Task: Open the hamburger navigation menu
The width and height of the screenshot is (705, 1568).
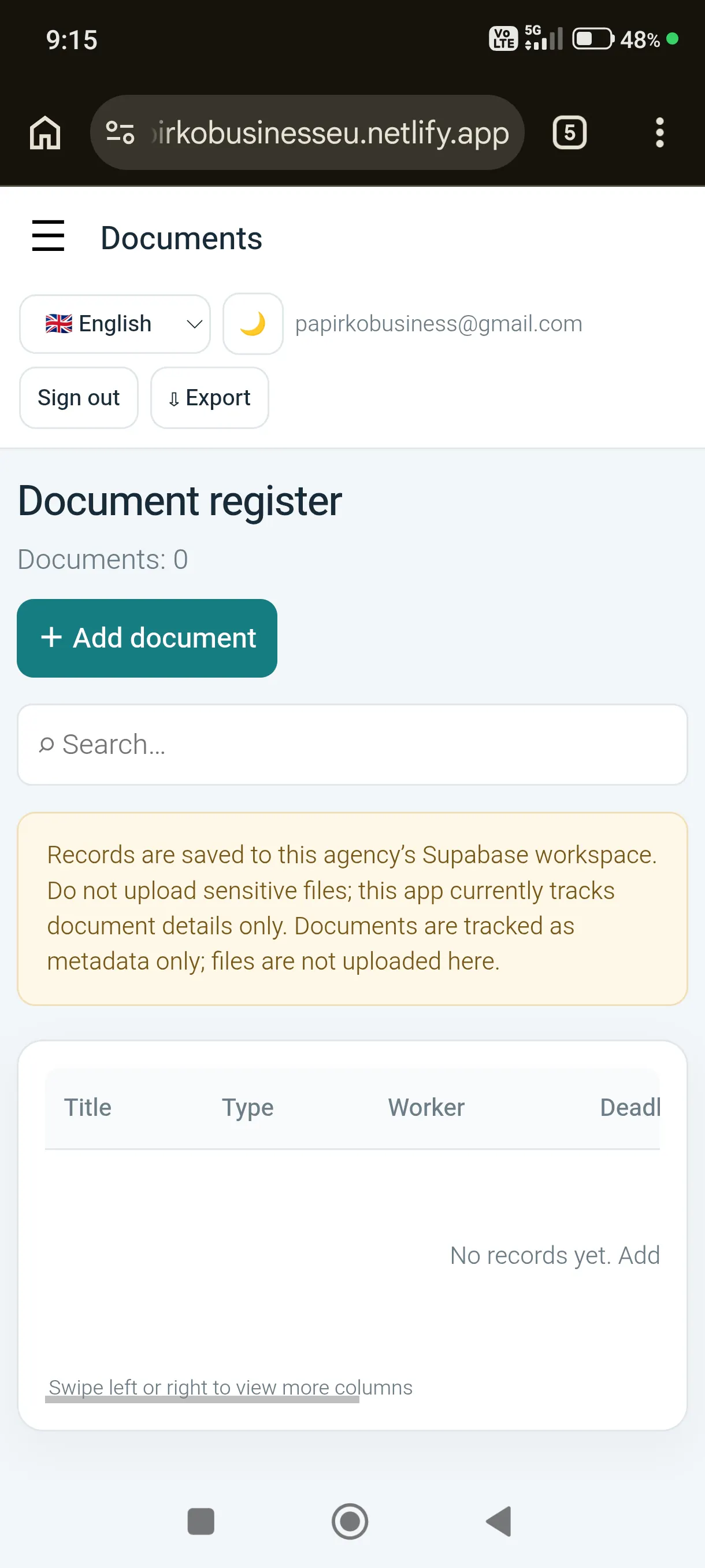Action: coord(48,235)
